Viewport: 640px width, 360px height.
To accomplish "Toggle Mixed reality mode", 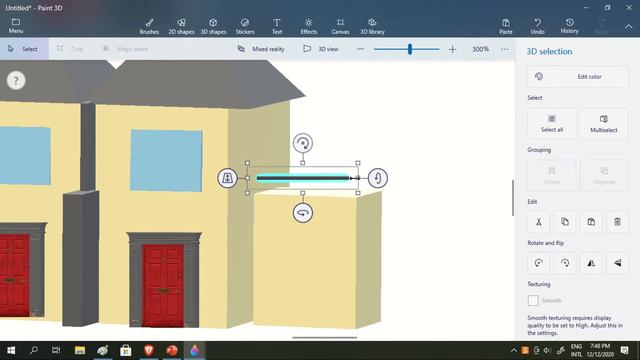I will [261, 49].
